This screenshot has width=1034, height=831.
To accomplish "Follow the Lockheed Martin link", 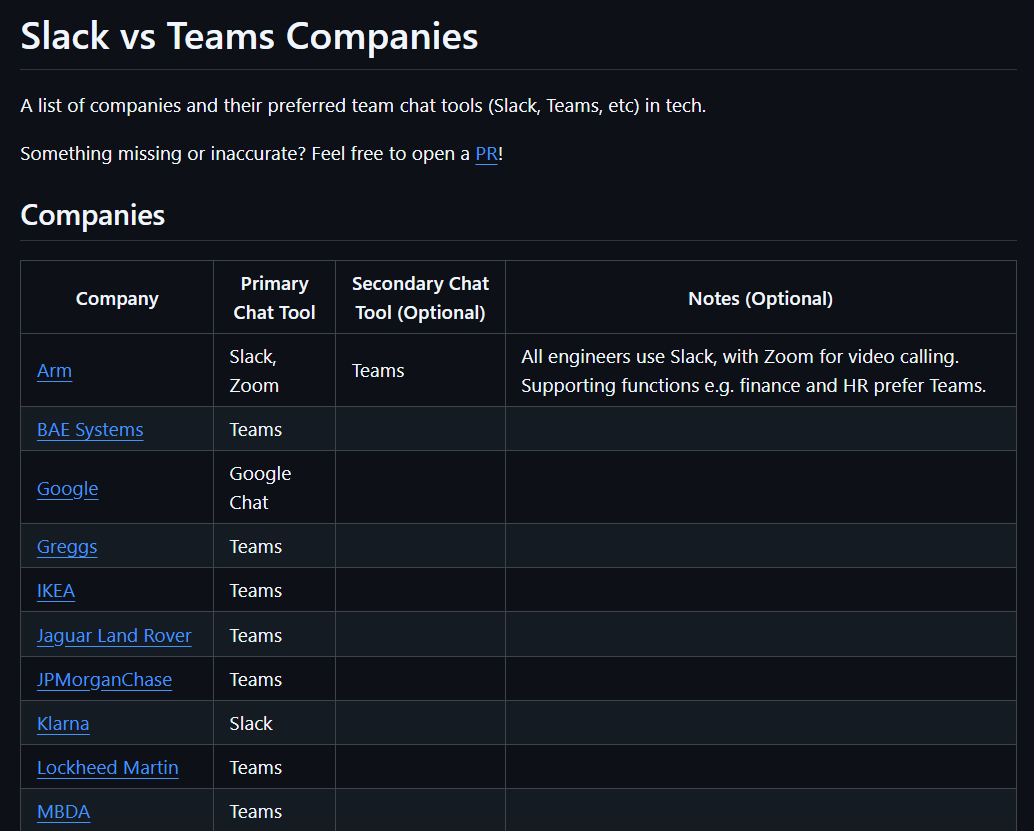I will [x=107, y=768].
